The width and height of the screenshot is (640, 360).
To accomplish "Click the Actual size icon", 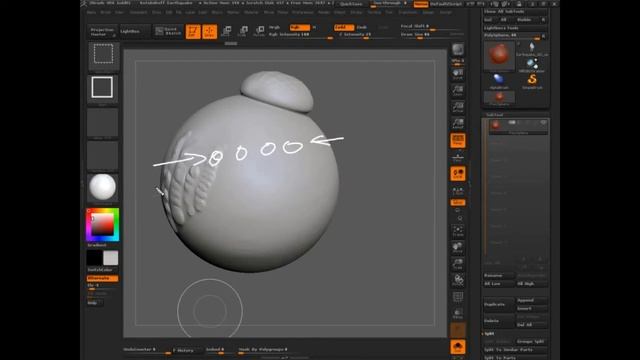I will 458,107.
